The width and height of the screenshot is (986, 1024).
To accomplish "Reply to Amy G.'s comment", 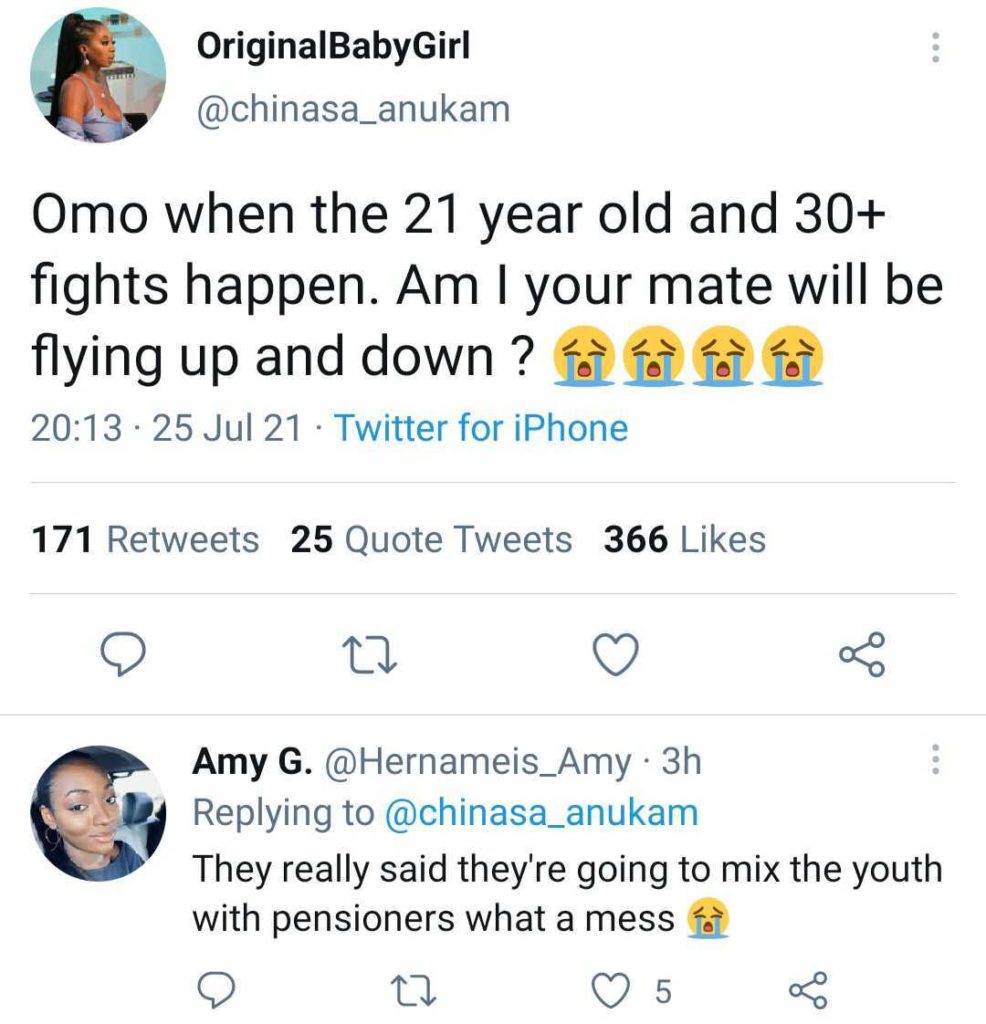I will 213,990.
